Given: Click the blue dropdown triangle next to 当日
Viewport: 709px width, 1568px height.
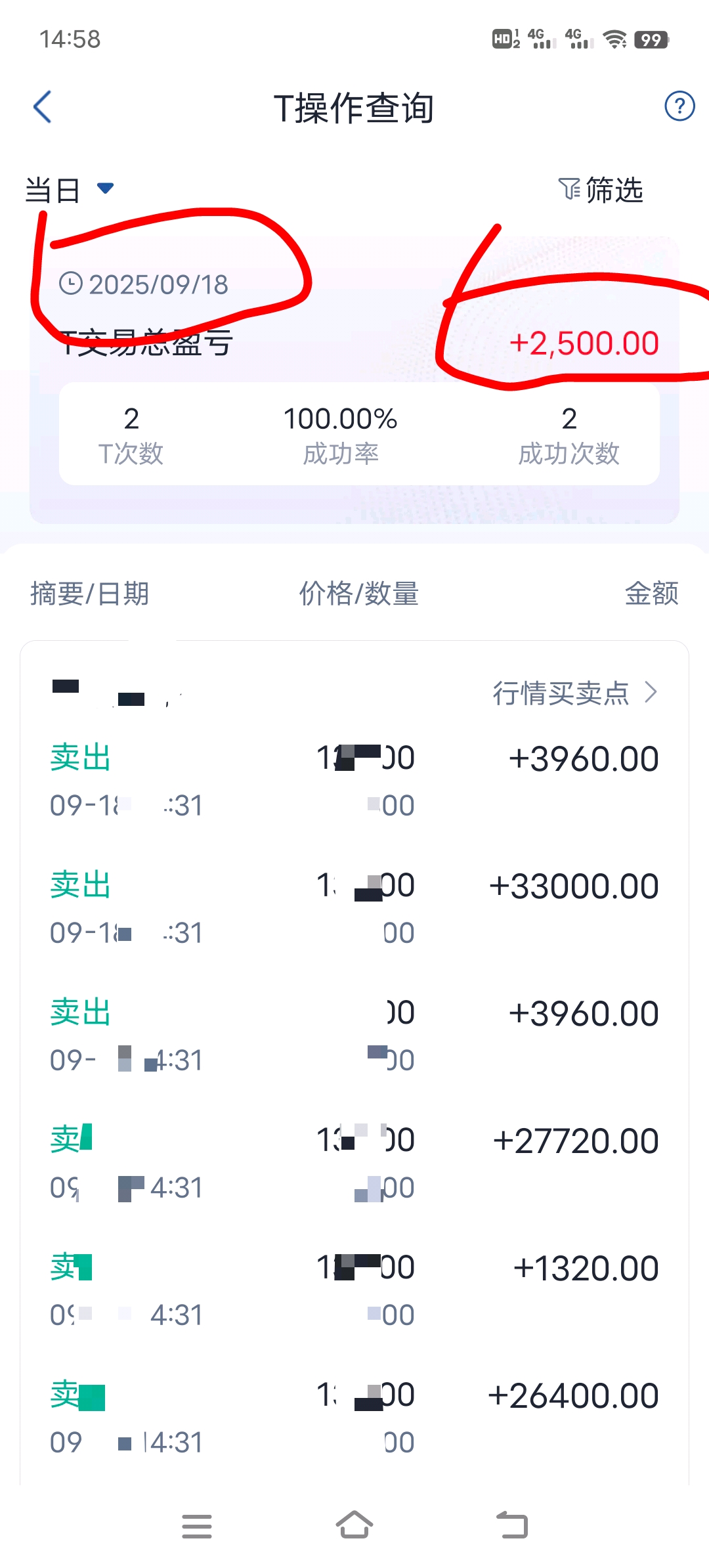Looking at the screenshot, I should pos(105,188).
